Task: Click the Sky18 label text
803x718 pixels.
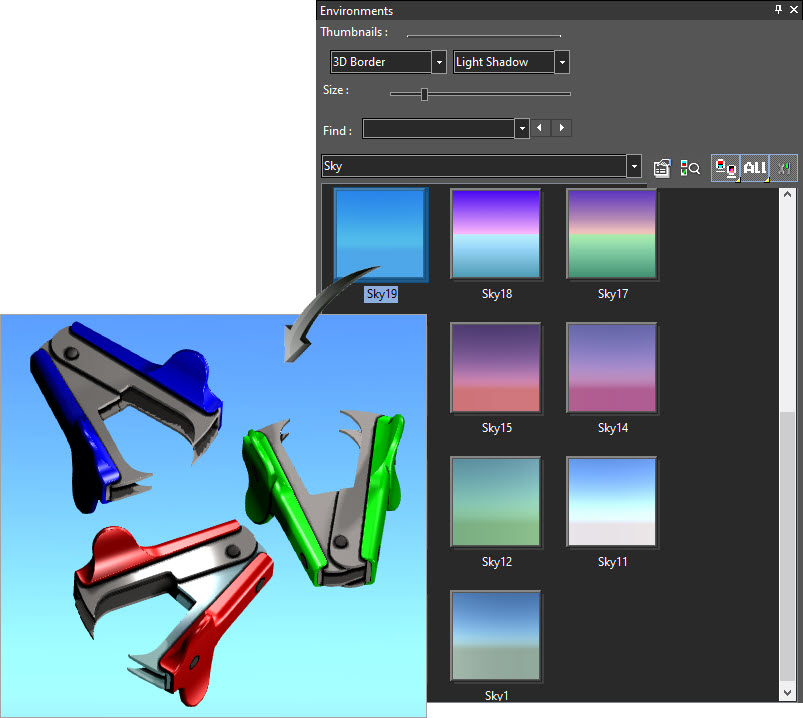Action: (x=497, y=294)
